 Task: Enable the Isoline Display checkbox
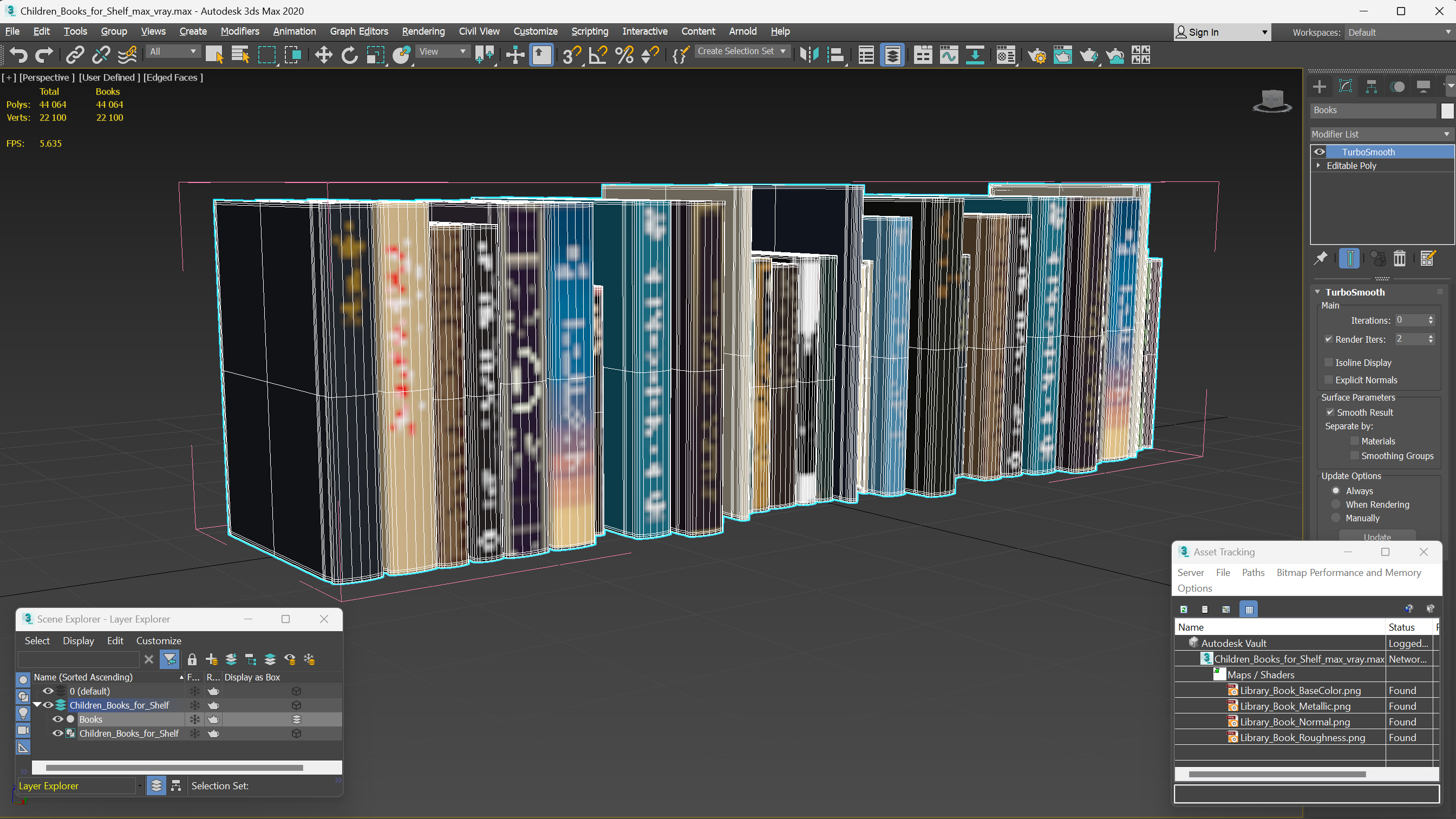point(1329,362)
